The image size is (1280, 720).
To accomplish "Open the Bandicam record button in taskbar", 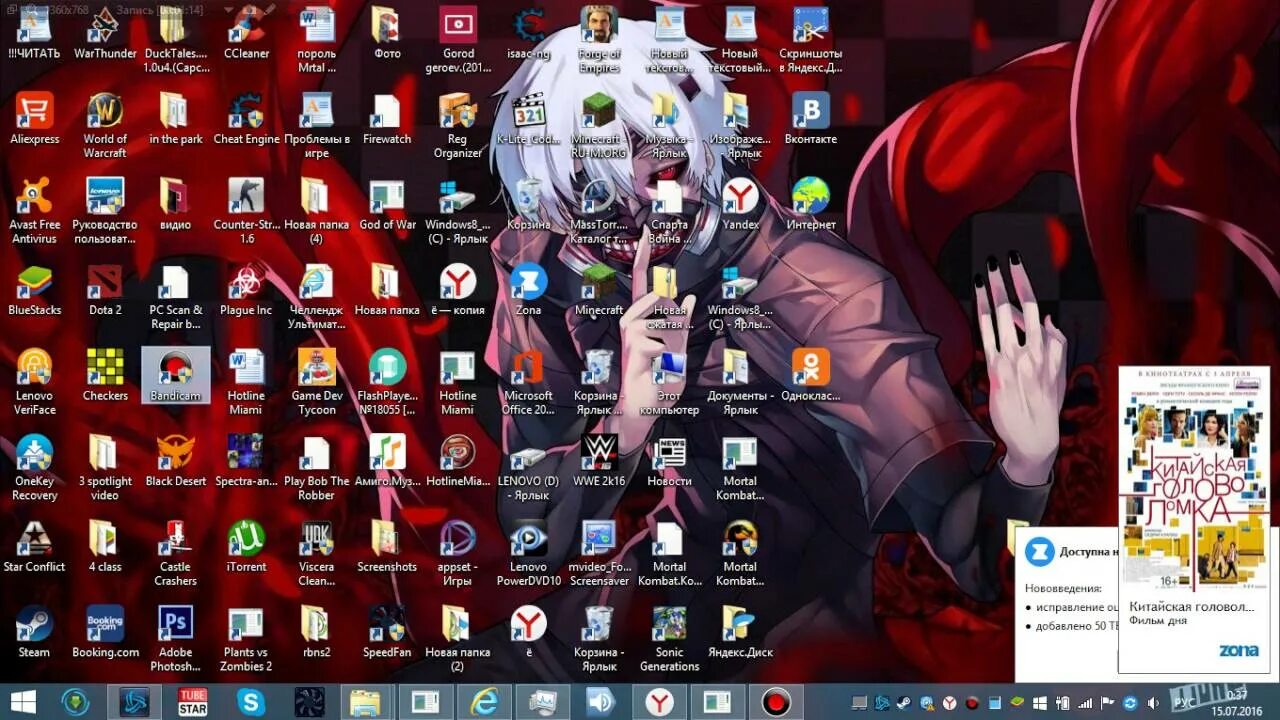I will pyautogui.click(x=776, y=702).
